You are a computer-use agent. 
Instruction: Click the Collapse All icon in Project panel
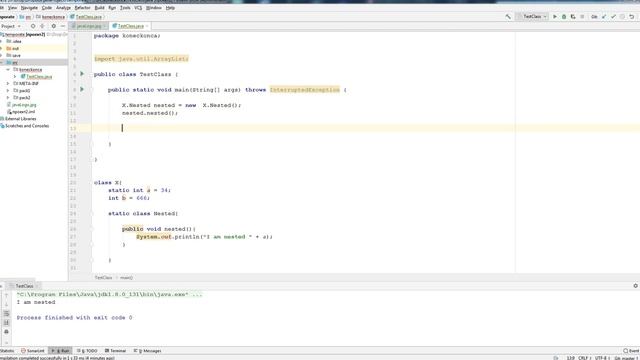click(42, 26)
